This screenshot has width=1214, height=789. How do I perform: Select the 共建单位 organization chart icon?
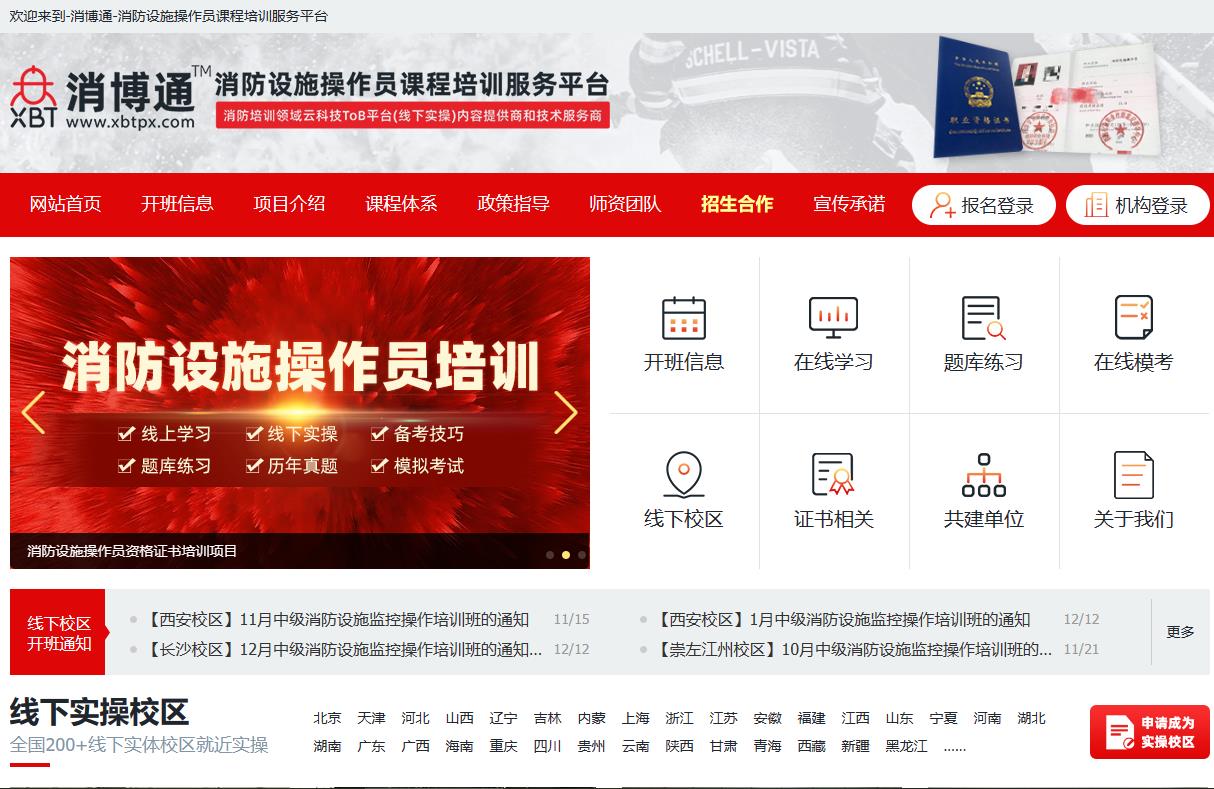(983, 474)
